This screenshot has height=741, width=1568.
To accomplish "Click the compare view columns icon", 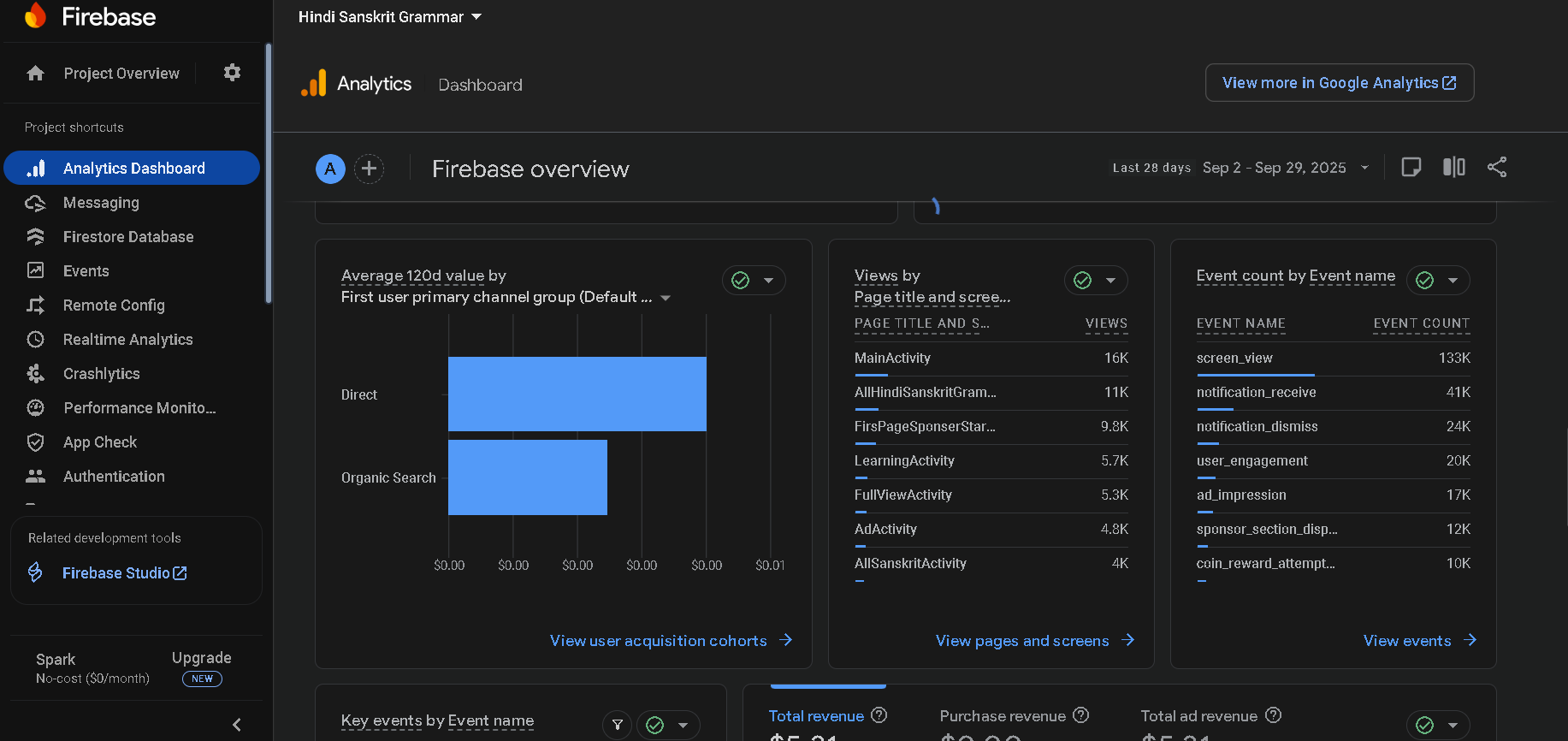I will pos(1453,168).
